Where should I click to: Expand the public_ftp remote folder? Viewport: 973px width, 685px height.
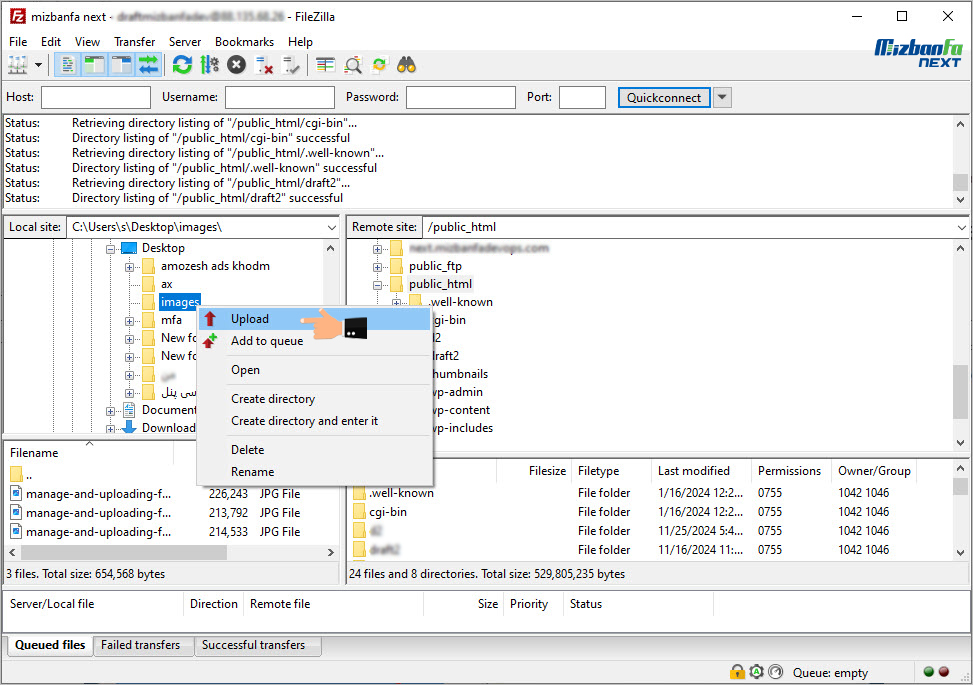(x=377, y=267)
